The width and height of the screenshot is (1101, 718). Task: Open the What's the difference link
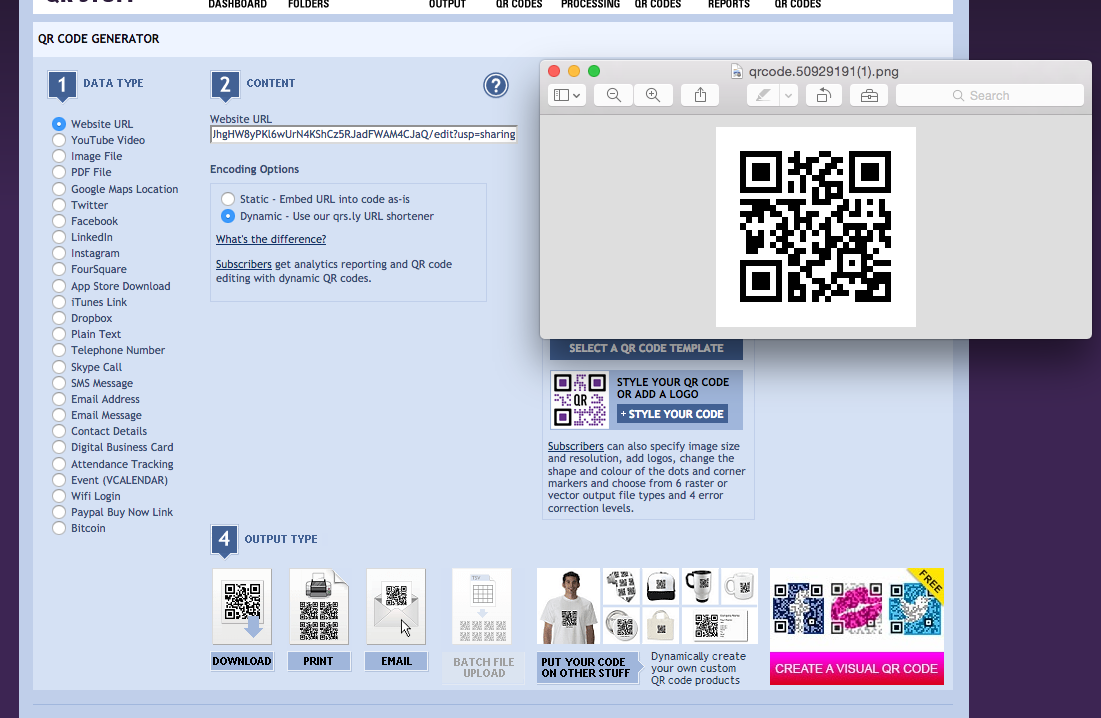tap(270, 239)
